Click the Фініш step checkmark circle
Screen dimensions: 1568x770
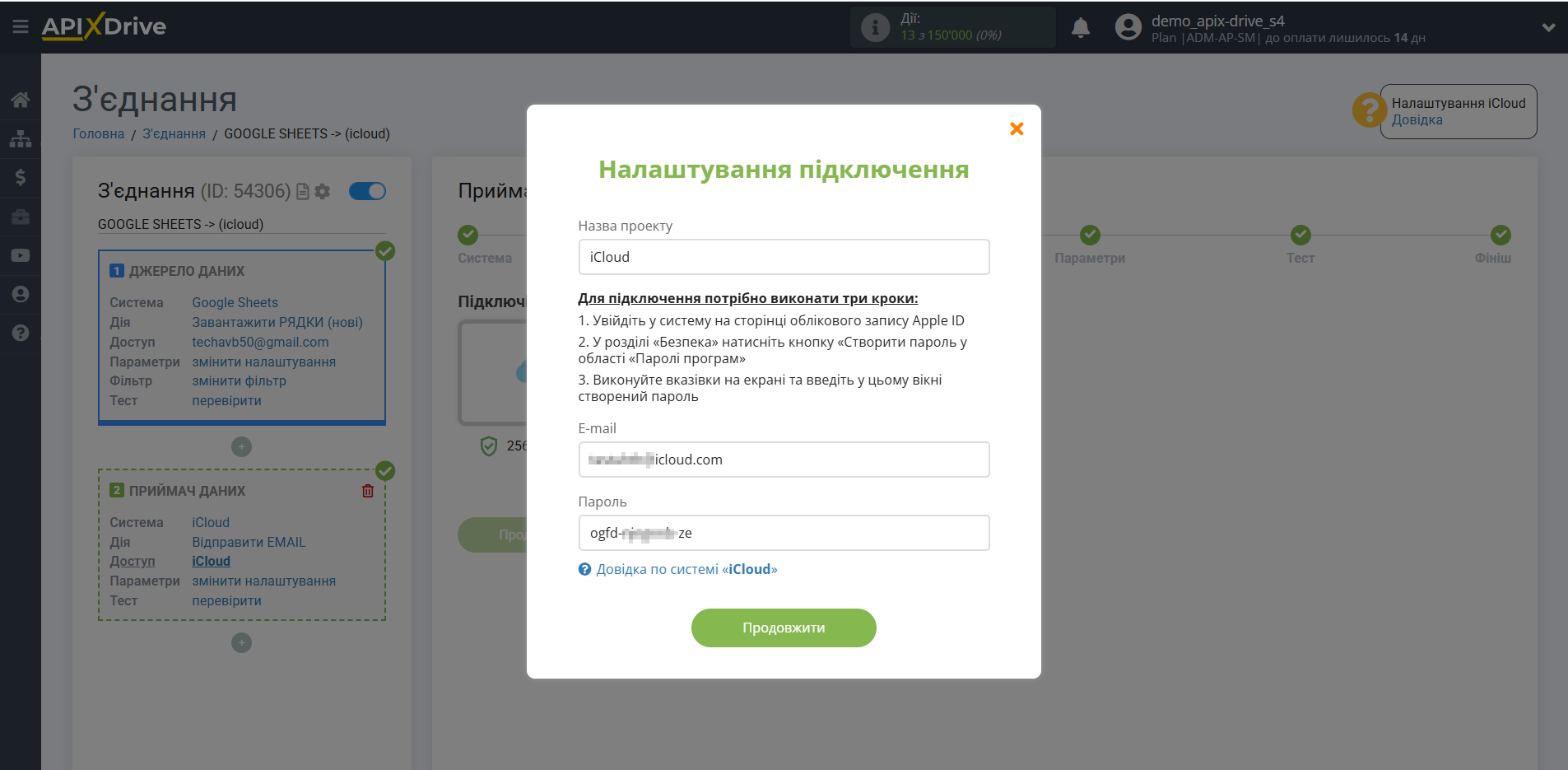(1501, 235)
